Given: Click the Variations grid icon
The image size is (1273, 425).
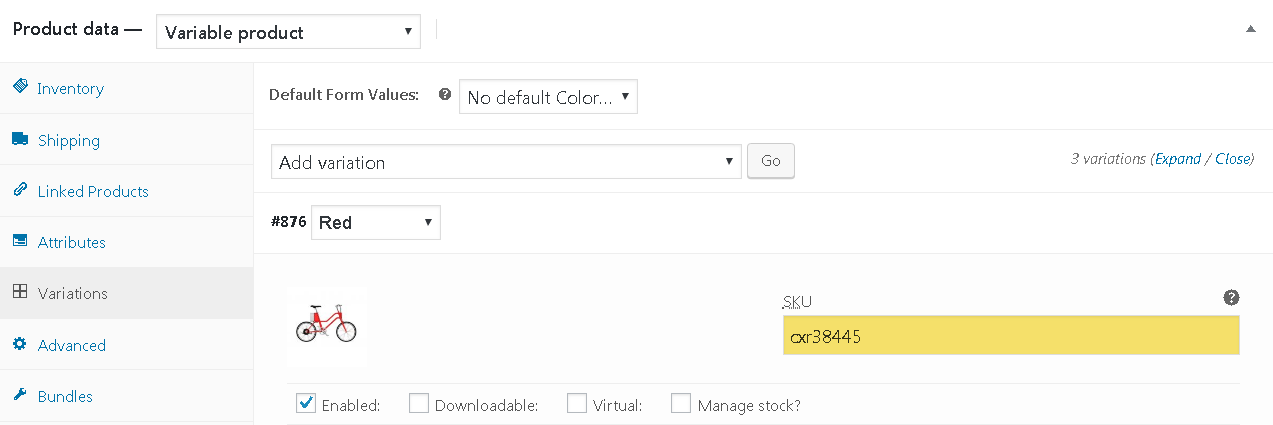Looking at the screenshot, I should click(20, 292).
